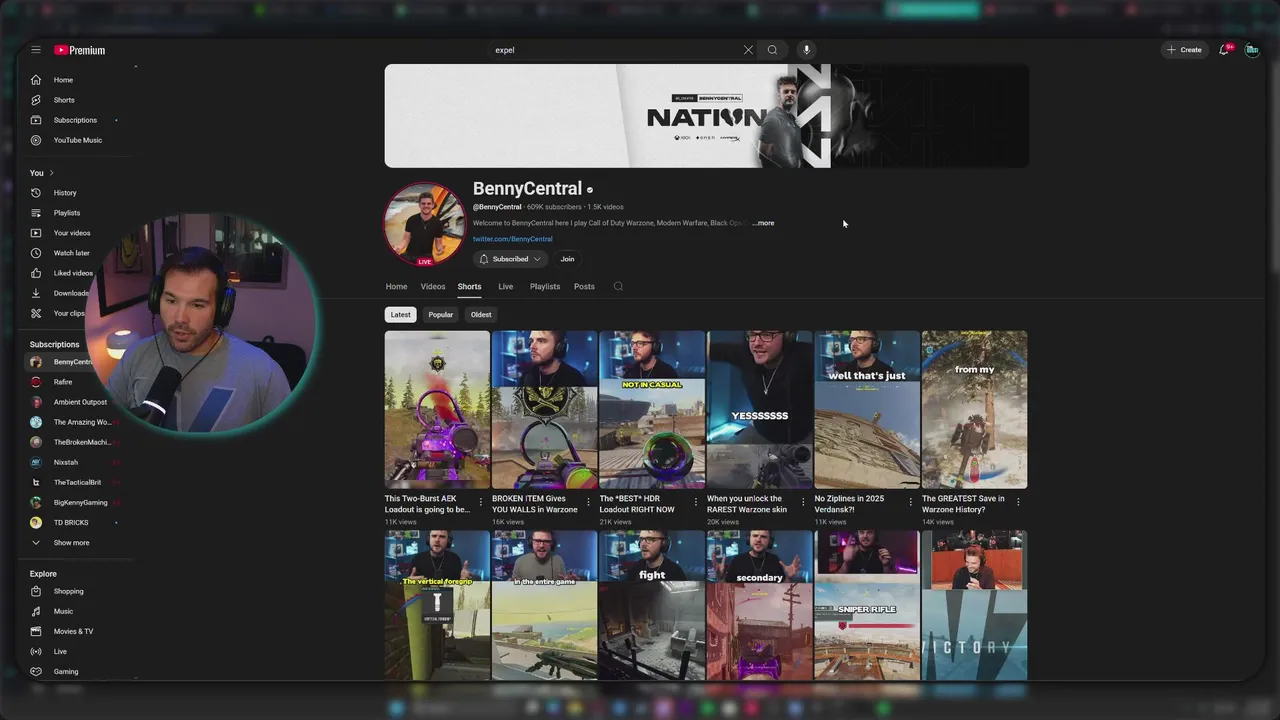
Task: Open the hamburger guide menu
Action: coord(36,50)
